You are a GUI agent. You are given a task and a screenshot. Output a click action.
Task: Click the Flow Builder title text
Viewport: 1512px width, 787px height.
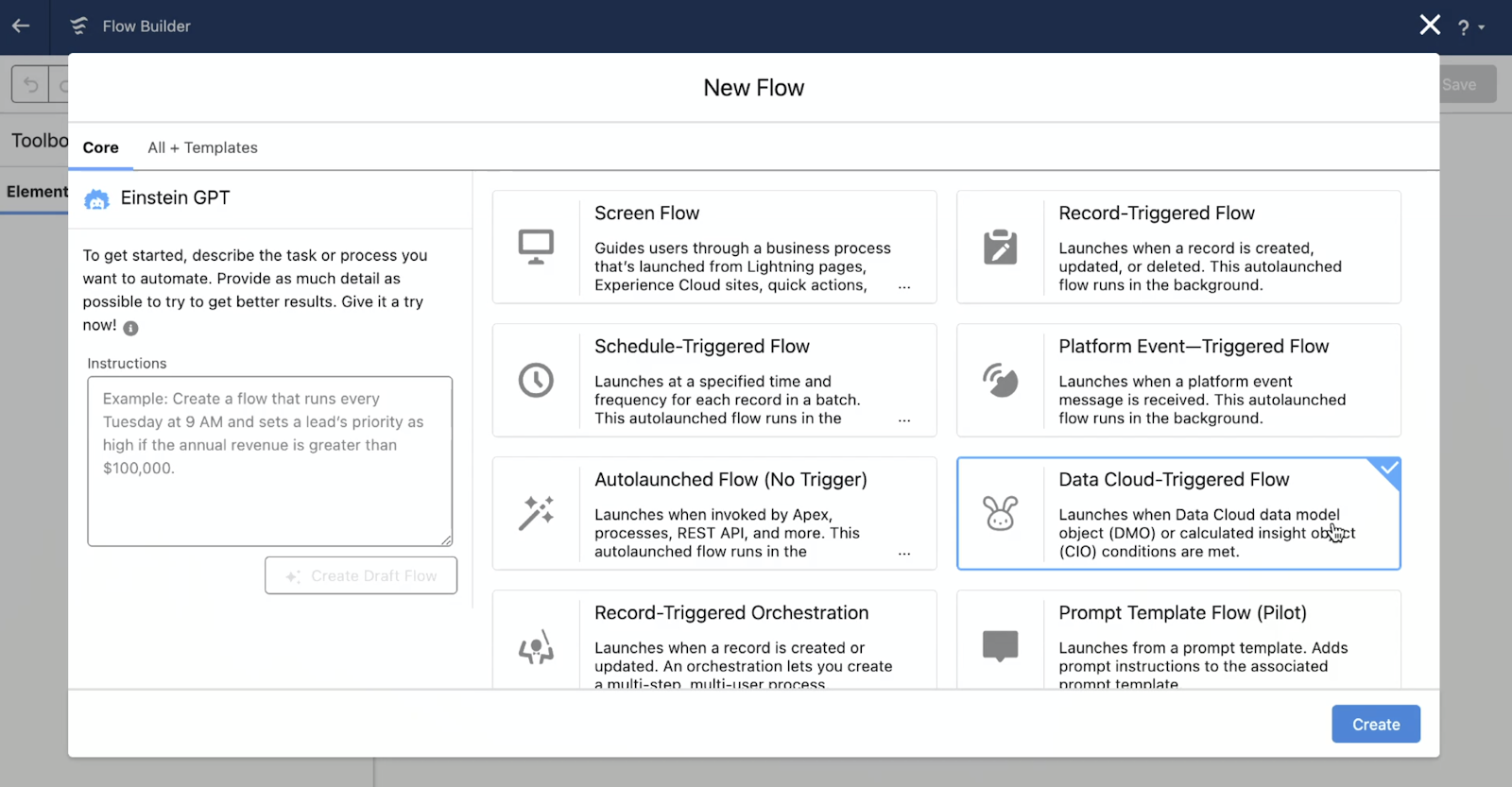pyautogui.click(x=146, y=26)
